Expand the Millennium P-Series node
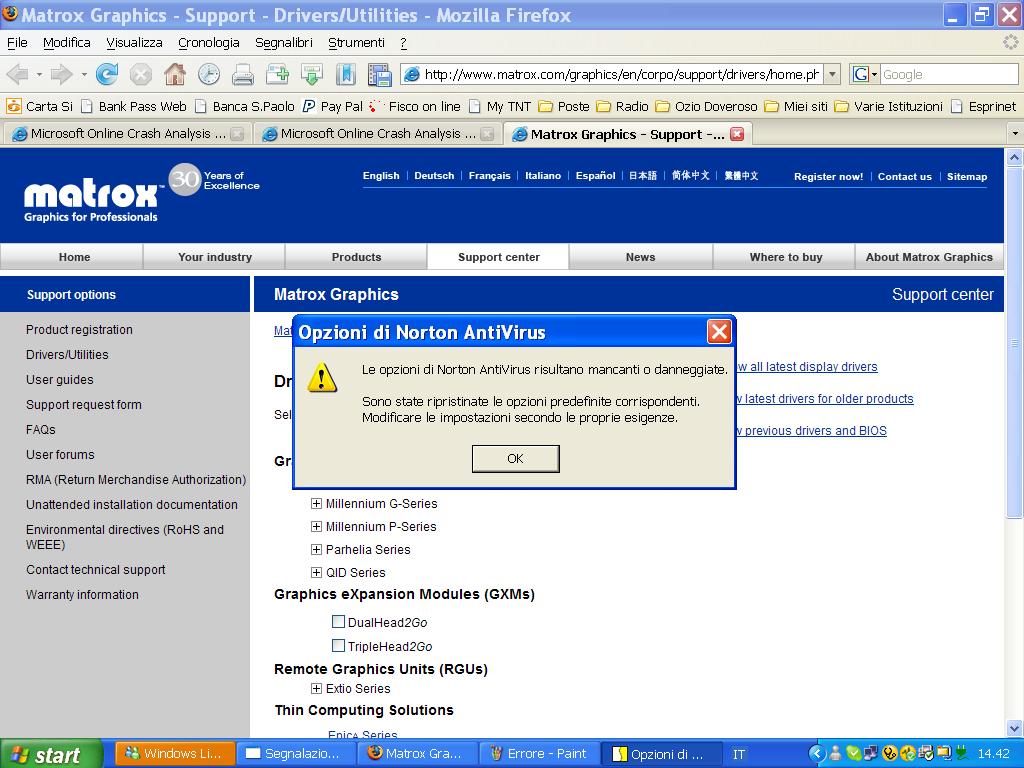Image resolution: width=1024 pixels, height=768 pixels. click(316, 526)
